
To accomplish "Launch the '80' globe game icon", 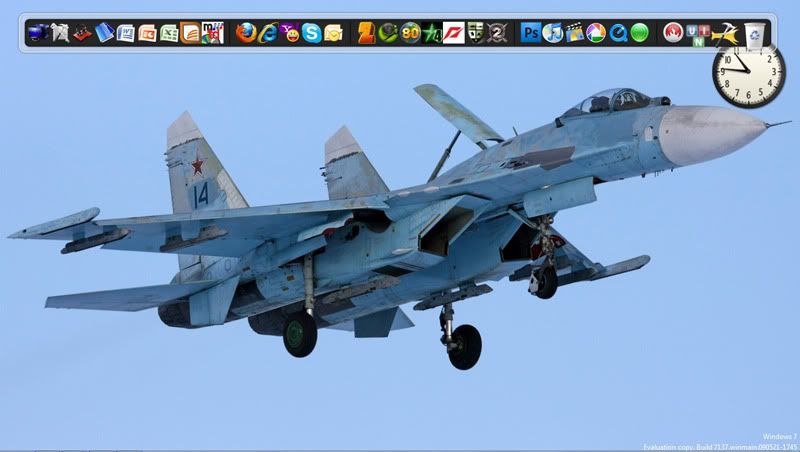I will [x=410, y=33].
